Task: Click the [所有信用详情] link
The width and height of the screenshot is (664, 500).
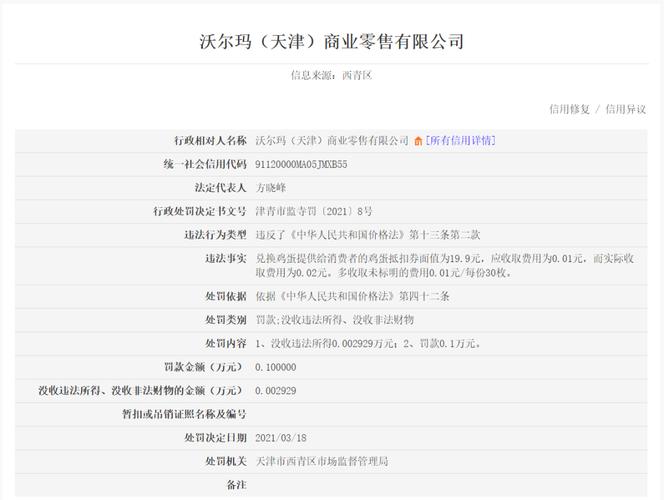Action: [460, 141]
